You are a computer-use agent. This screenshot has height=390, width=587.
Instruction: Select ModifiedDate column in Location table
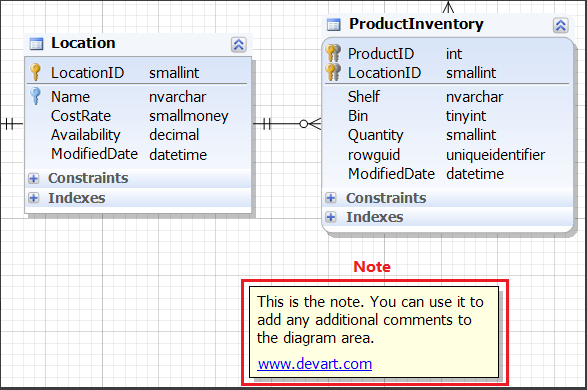137,154
